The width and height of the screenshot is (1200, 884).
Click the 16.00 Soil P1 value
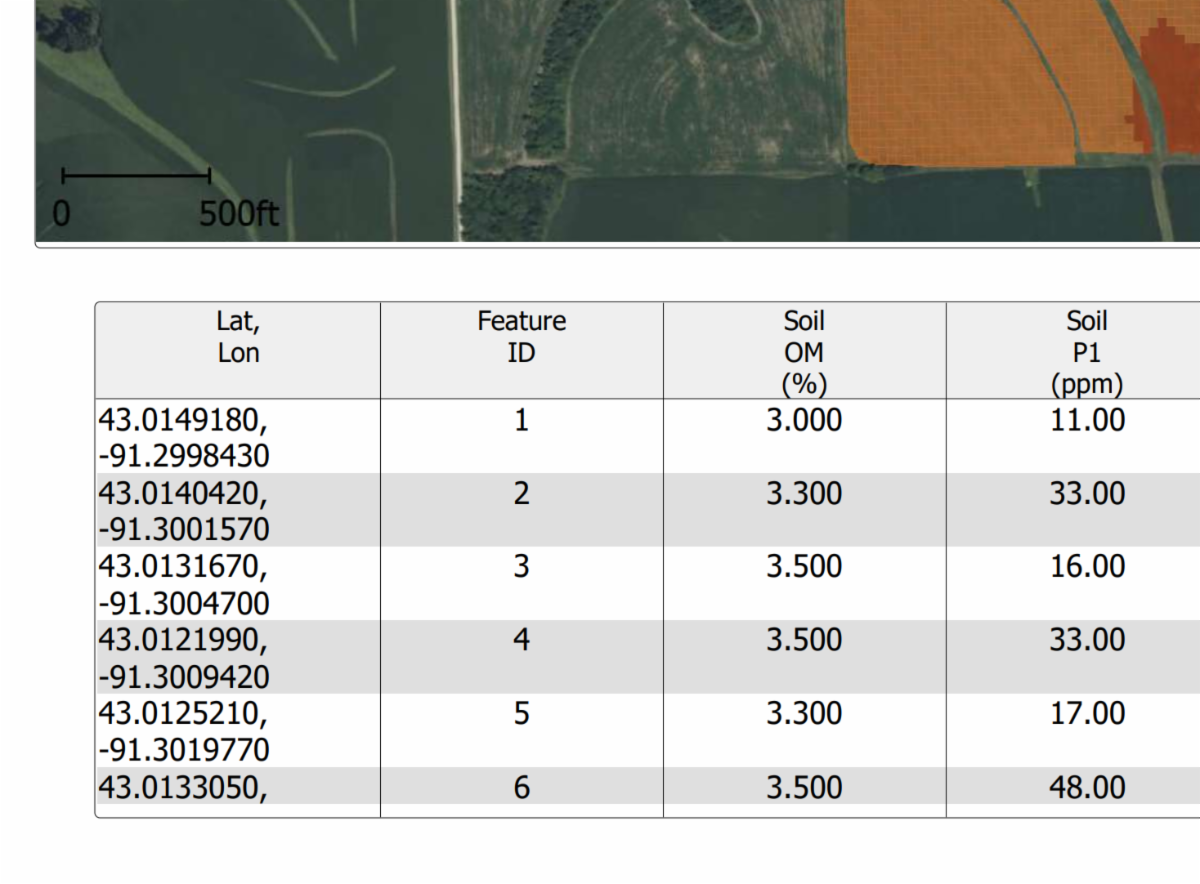point(1086,567)
